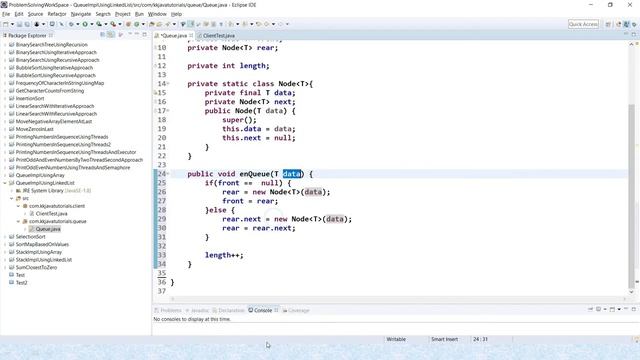Open the Project menu

click(122, 14)
